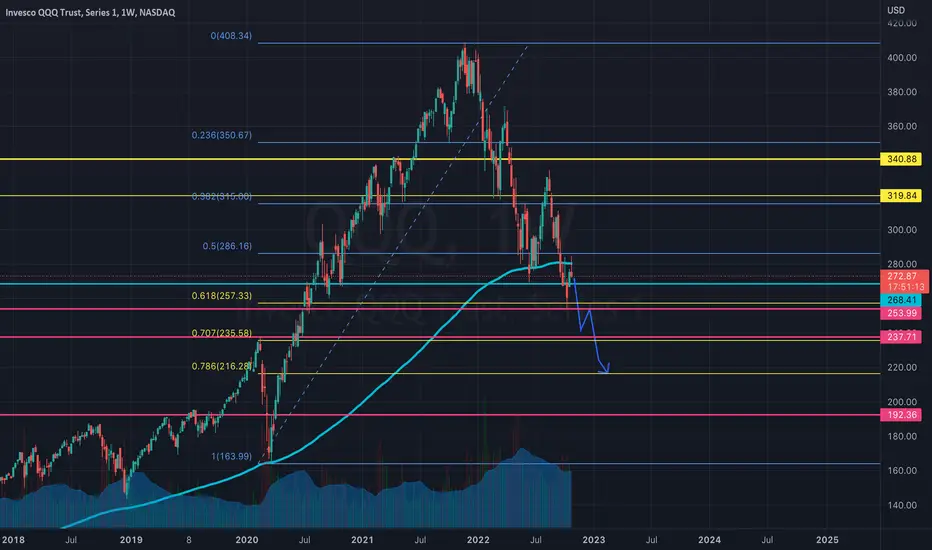Viewport: 932px width, 550px height.
Task: Click the 300.00 price axis value
Action: 902,230
